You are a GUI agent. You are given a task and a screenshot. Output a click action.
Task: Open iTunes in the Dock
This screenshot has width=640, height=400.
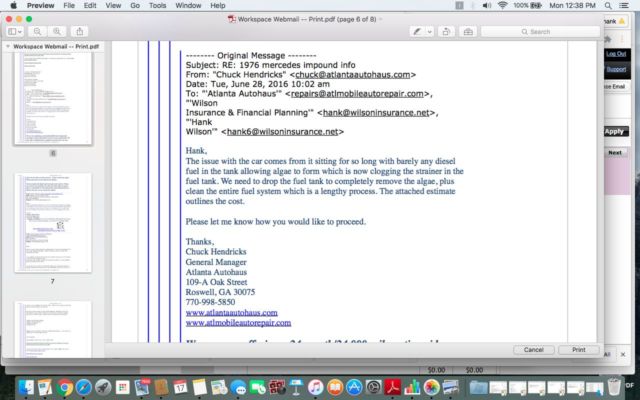point(316,387)
